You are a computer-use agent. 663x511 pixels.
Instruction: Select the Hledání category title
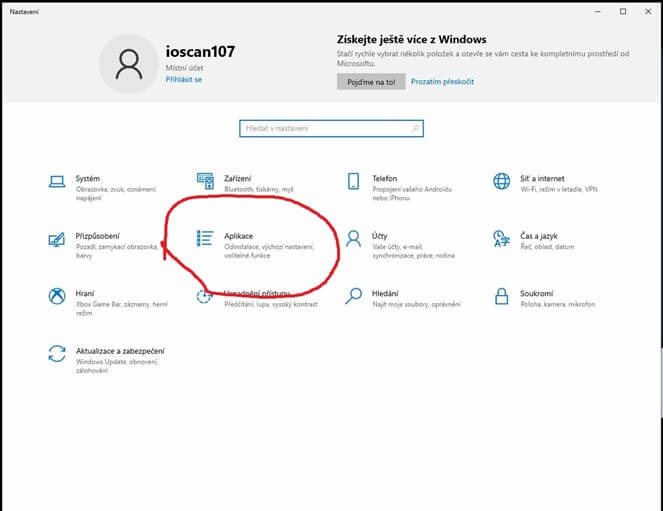[385, 293]
